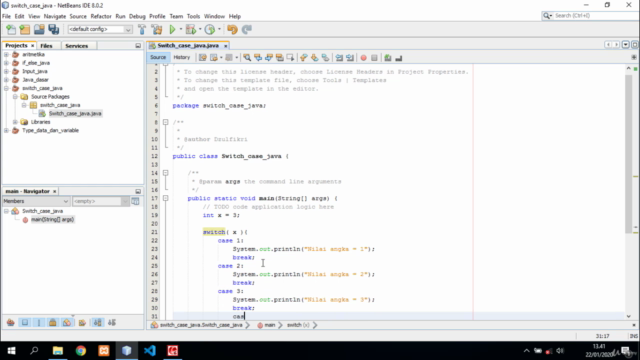Click the Comment code icon
This screenshot has width=640, height=360.
point(388,58)
